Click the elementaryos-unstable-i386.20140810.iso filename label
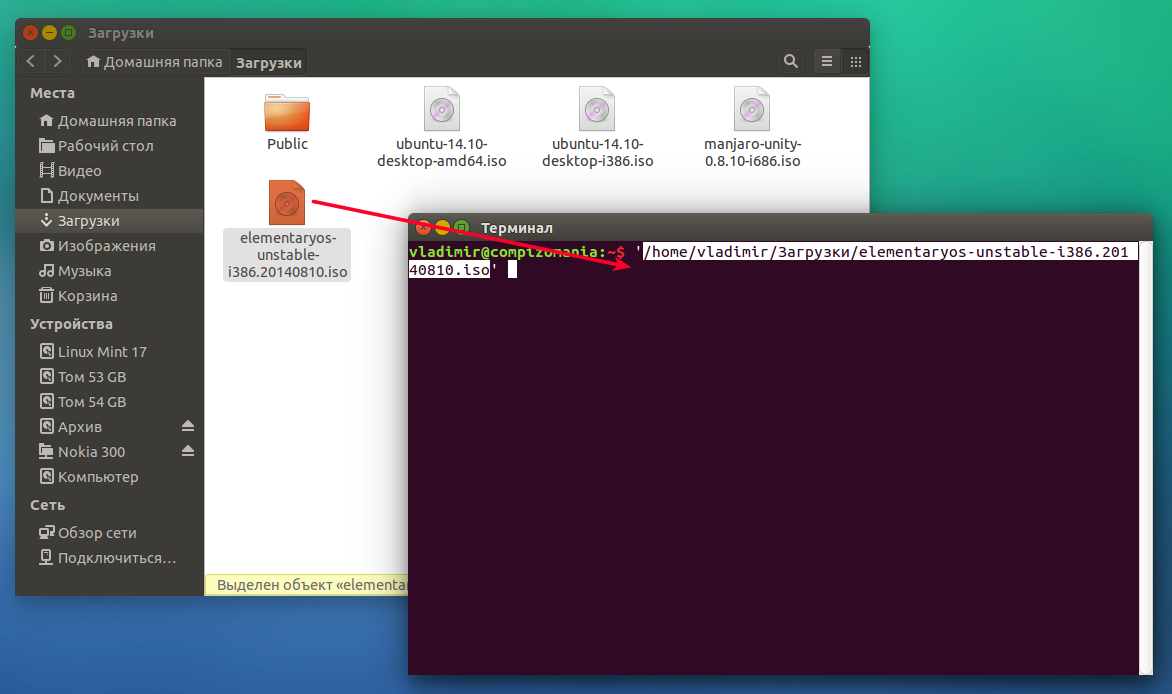 click(288, 255)
